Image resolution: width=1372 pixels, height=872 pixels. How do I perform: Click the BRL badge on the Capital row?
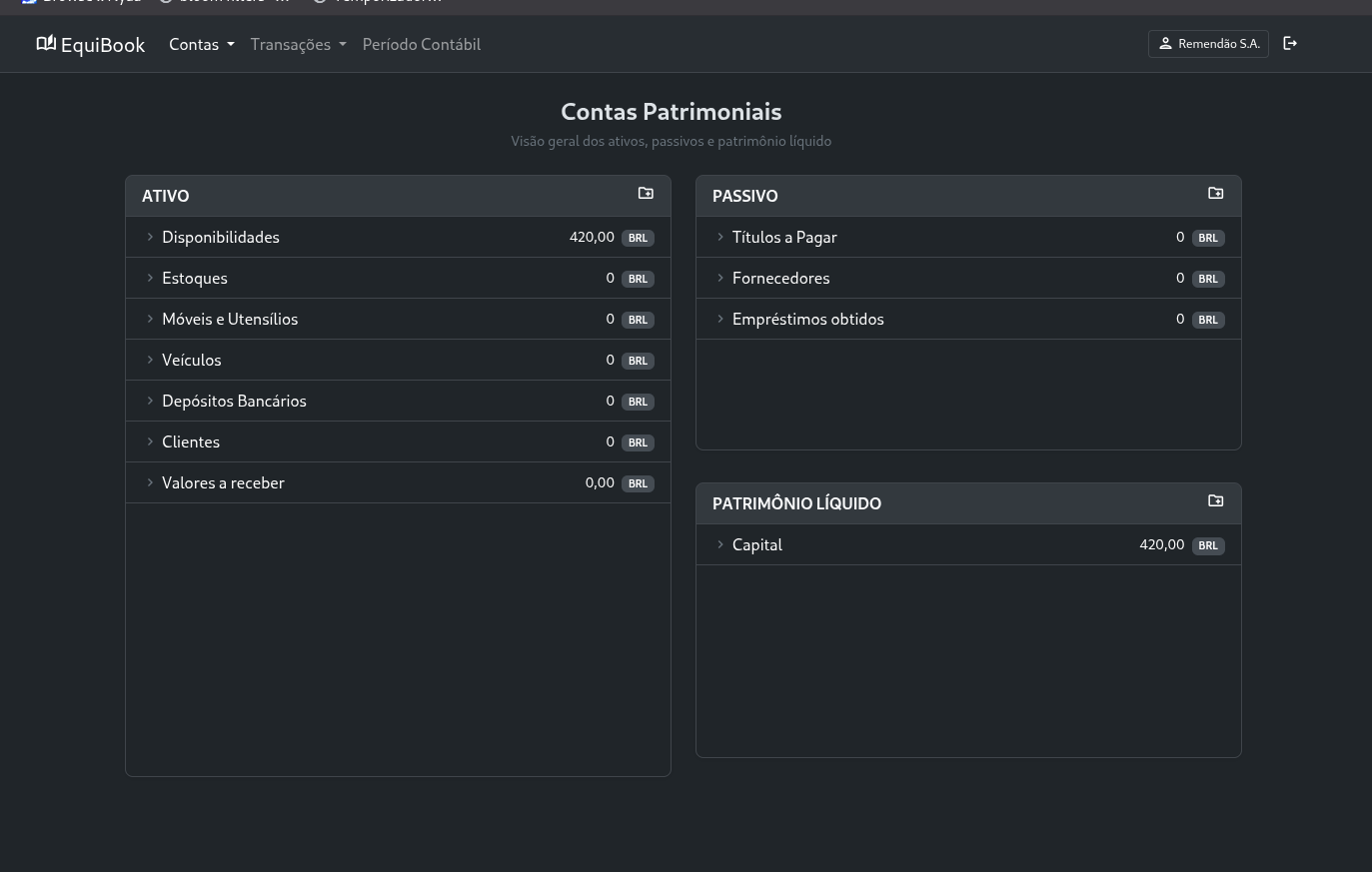pyautogui.click(x=1208, y=545)
